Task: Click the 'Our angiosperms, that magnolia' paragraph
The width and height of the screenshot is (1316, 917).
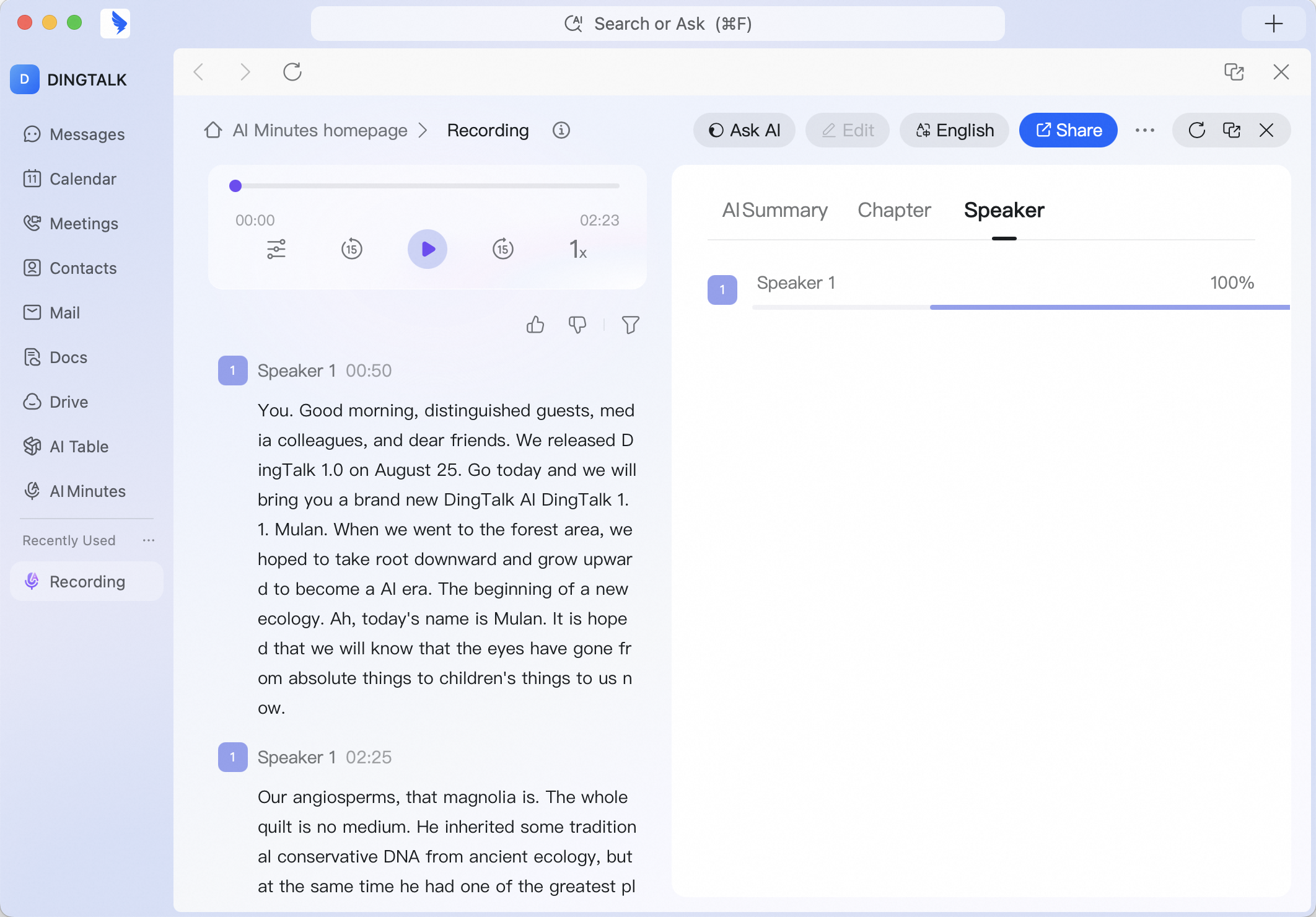Action: (447, 841)
